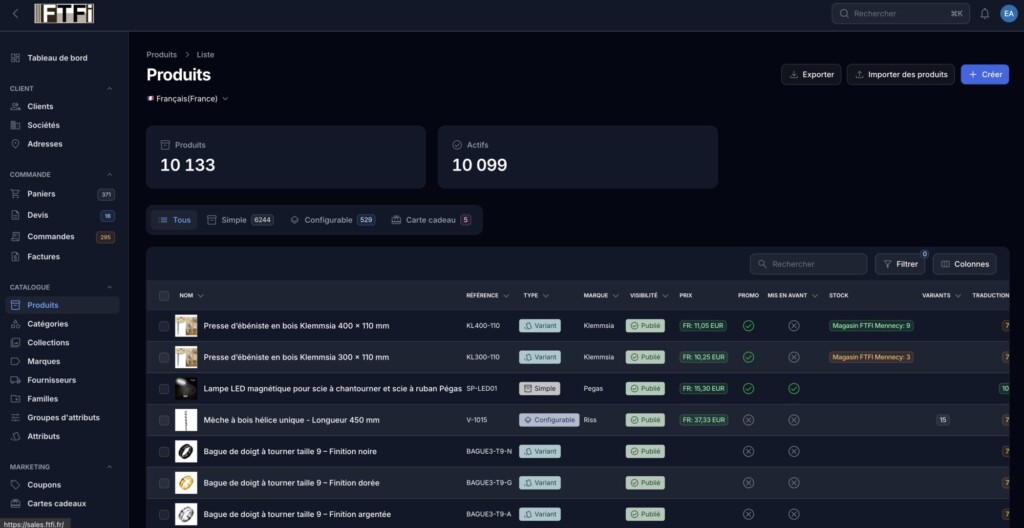Click the Paniers cart icon
1024x528 pixels.
coord(16,194)
